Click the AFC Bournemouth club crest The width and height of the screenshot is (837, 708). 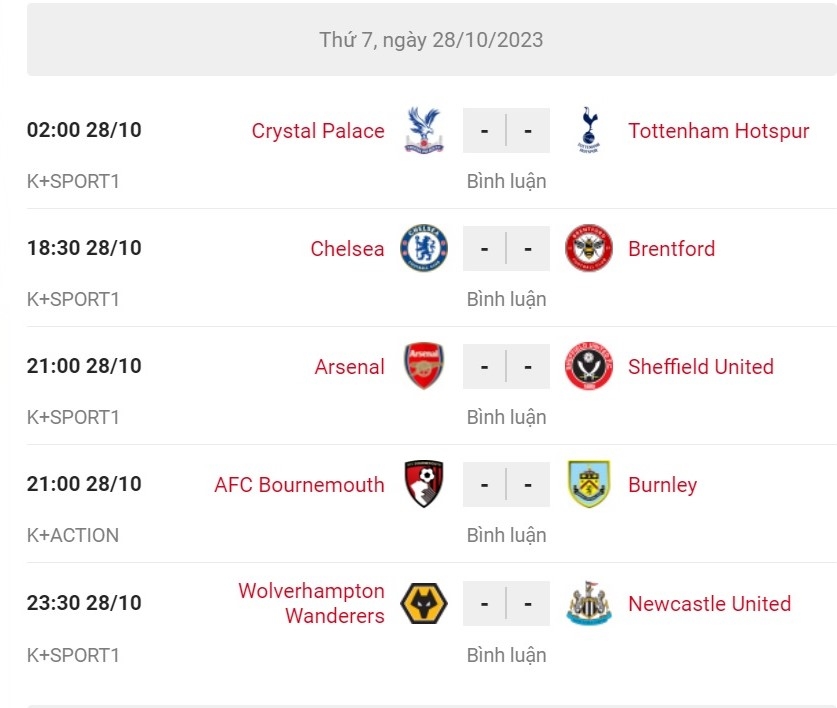coord(424,484)
